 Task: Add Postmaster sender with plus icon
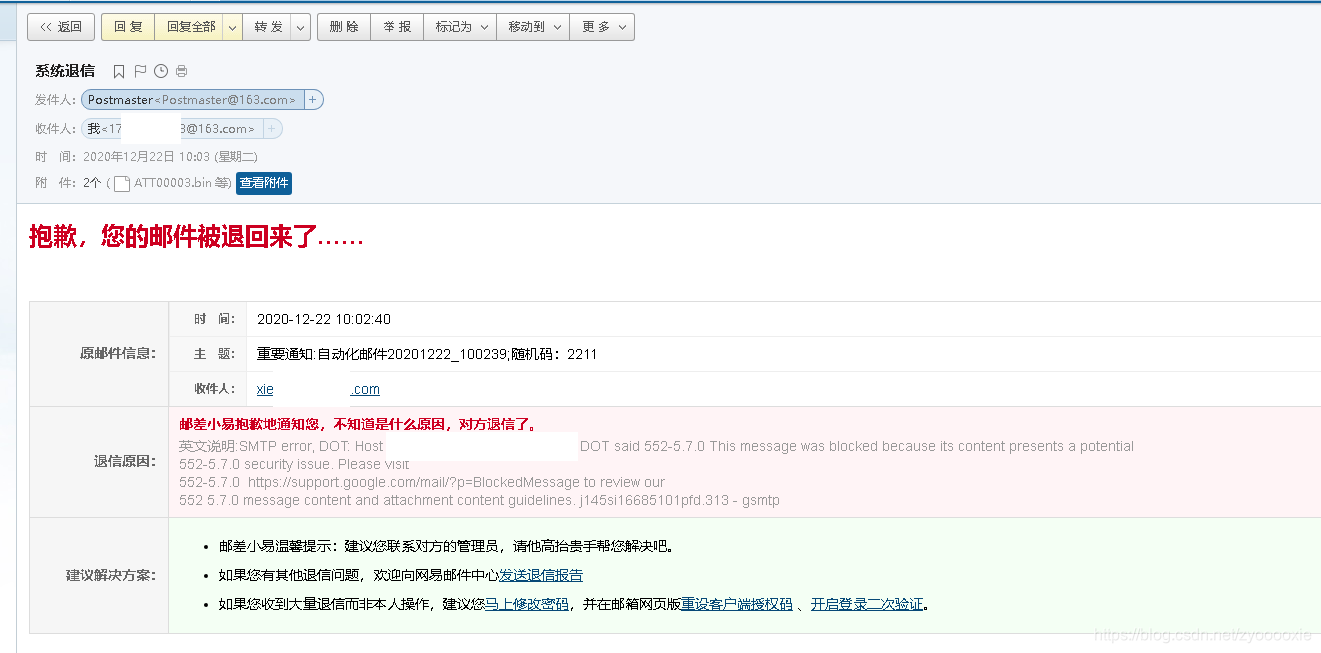click(313, 100)
